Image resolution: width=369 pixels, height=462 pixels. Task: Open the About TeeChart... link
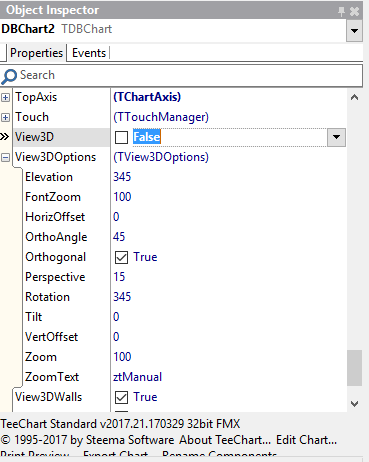(225, 440)
